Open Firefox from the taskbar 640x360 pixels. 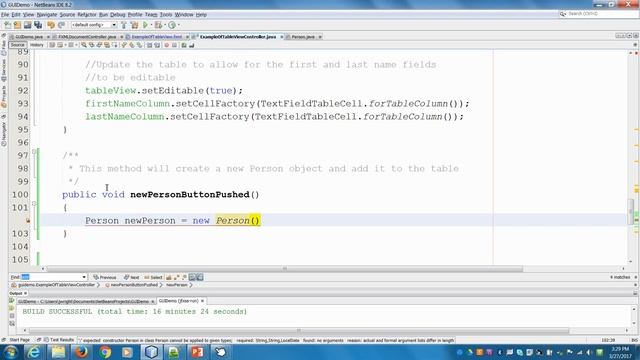point(81,351)
